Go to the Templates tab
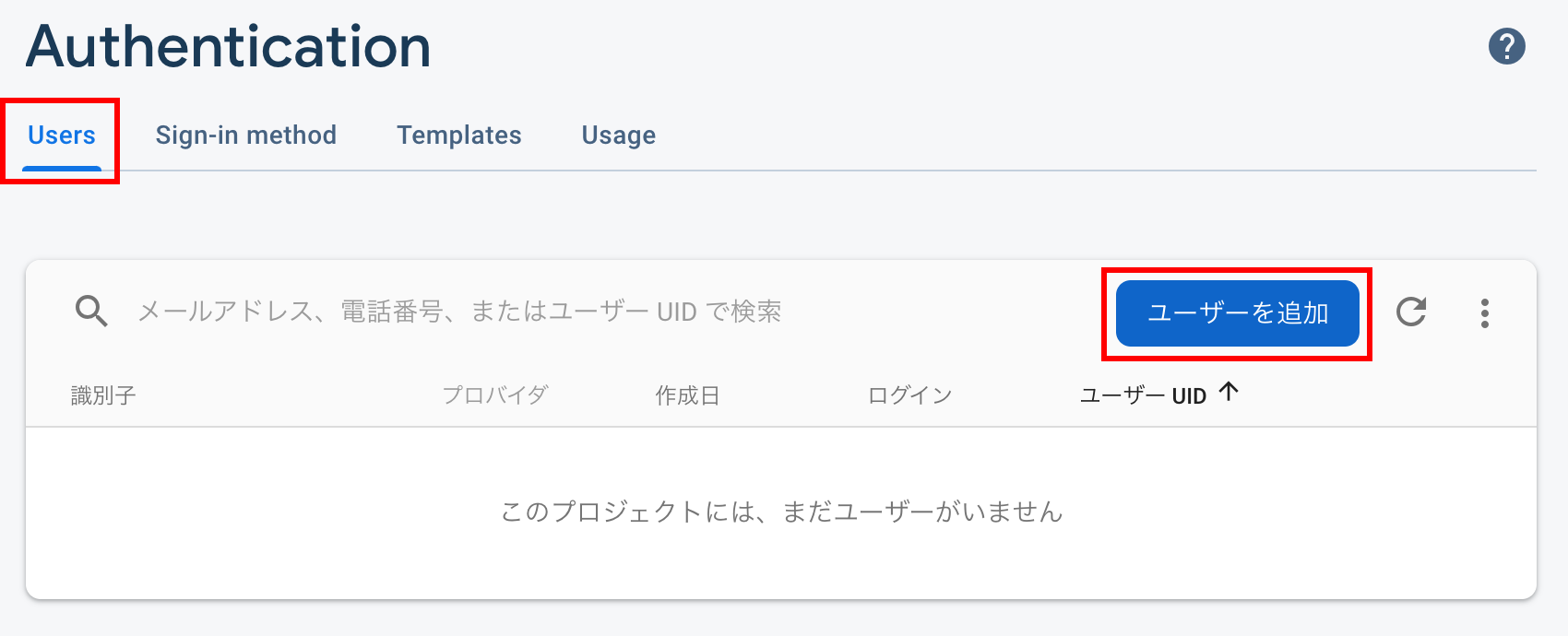The width and height of the screenshot is (1568, 636). (x=459, y=135)
